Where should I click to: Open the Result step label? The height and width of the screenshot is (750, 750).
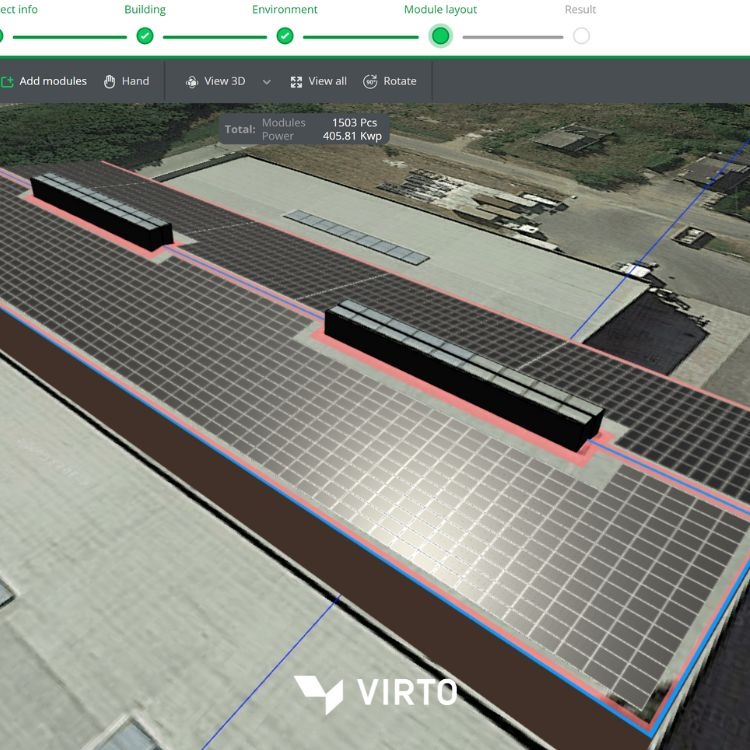point(580,10)
